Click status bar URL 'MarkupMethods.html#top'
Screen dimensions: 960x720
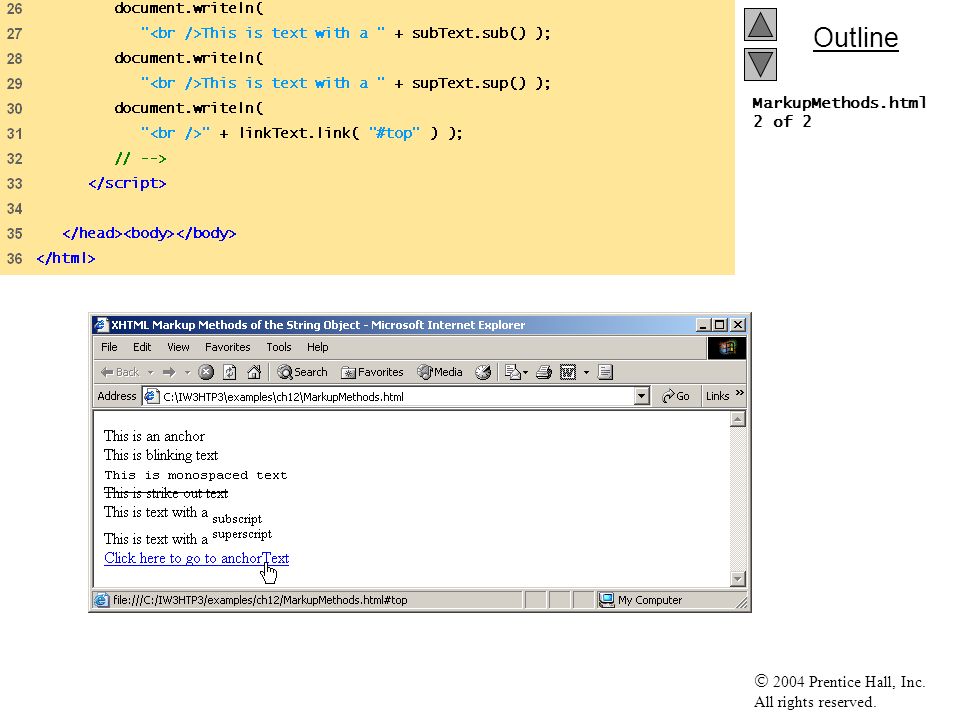(x=345, y=600)
